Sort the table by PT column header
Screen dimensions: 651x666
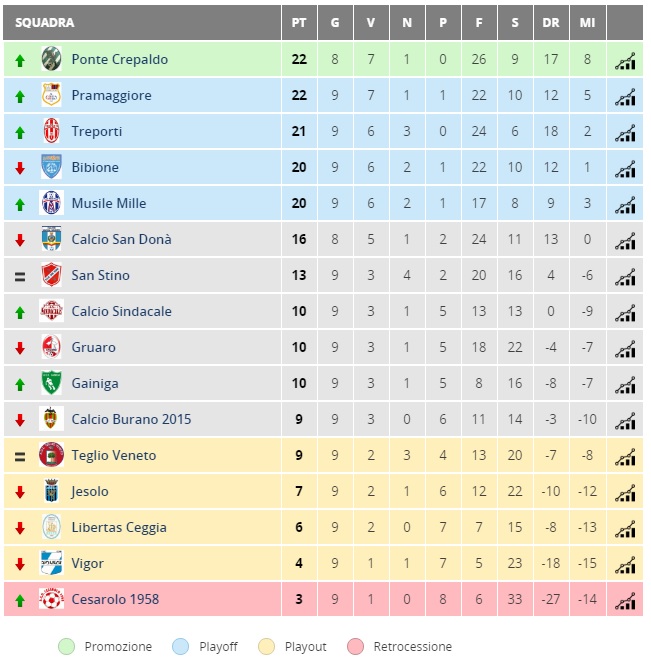[x=299, y=23]
